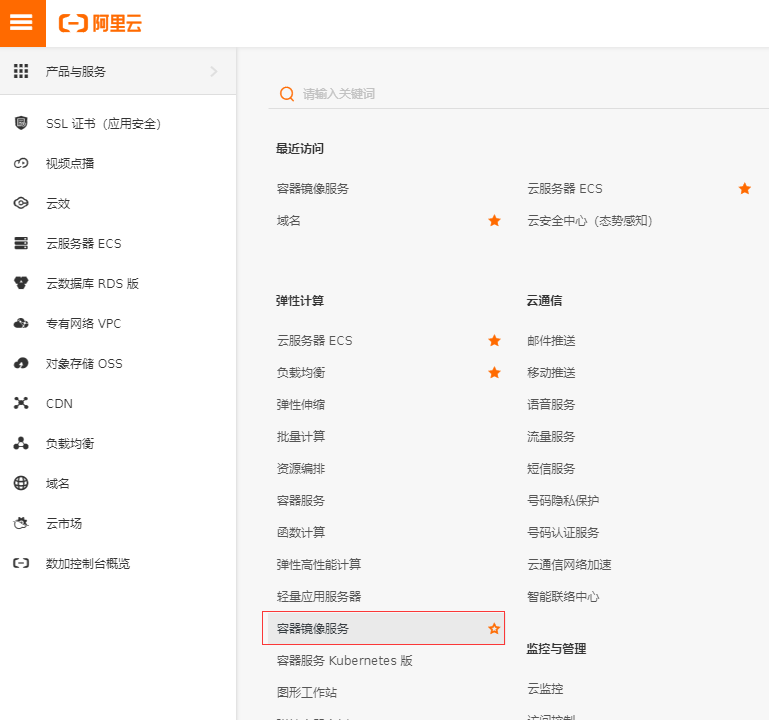The image size is (769, 720).
Task: Open 负载均衡 under 弹性计算
Action: tap(301, 373)
